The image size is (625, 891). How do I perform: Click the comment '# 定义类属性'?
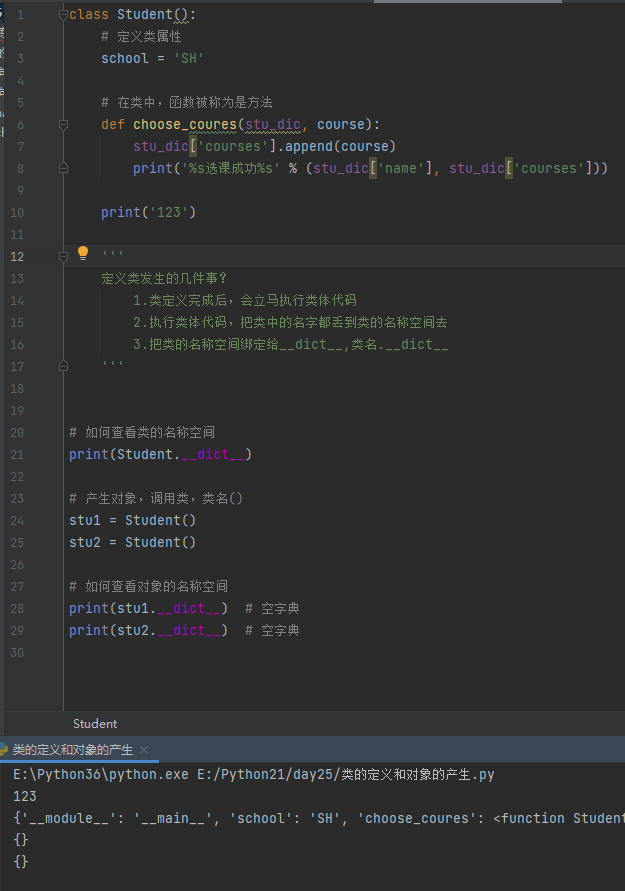point(141,36)
